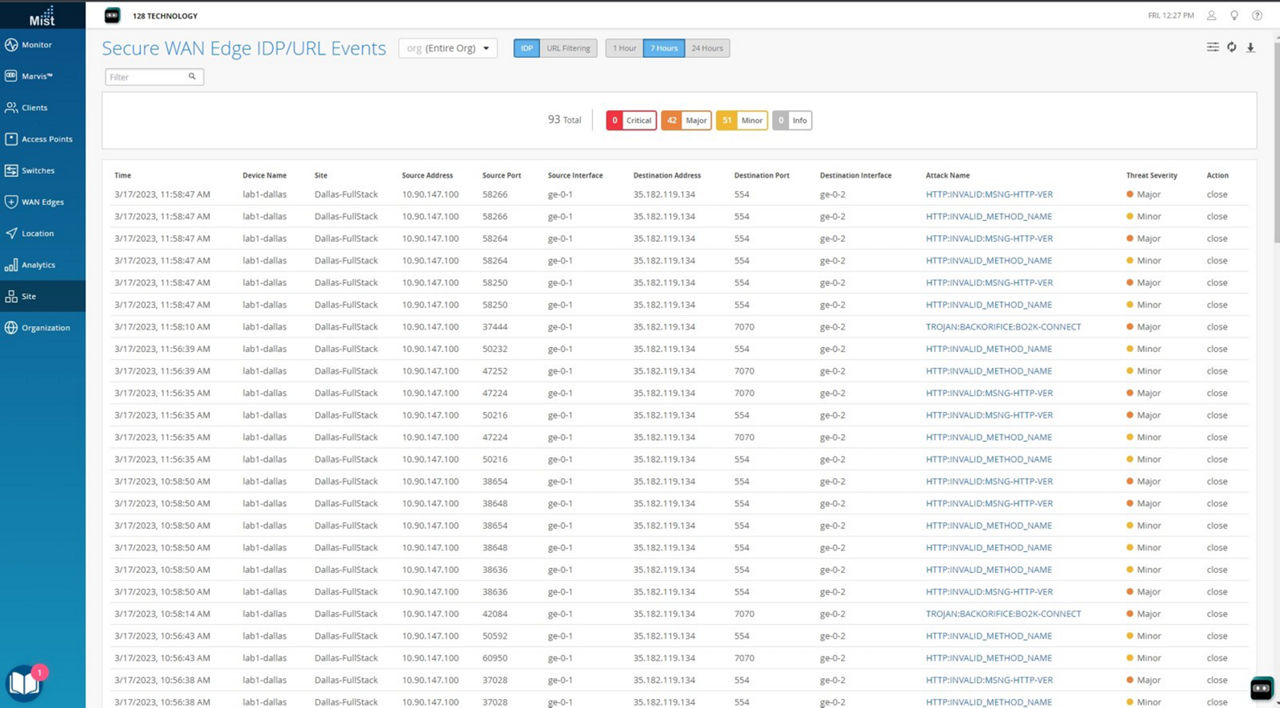Refresh the IDP events list
The image size is (1280, 708).
pos(1231,47)
